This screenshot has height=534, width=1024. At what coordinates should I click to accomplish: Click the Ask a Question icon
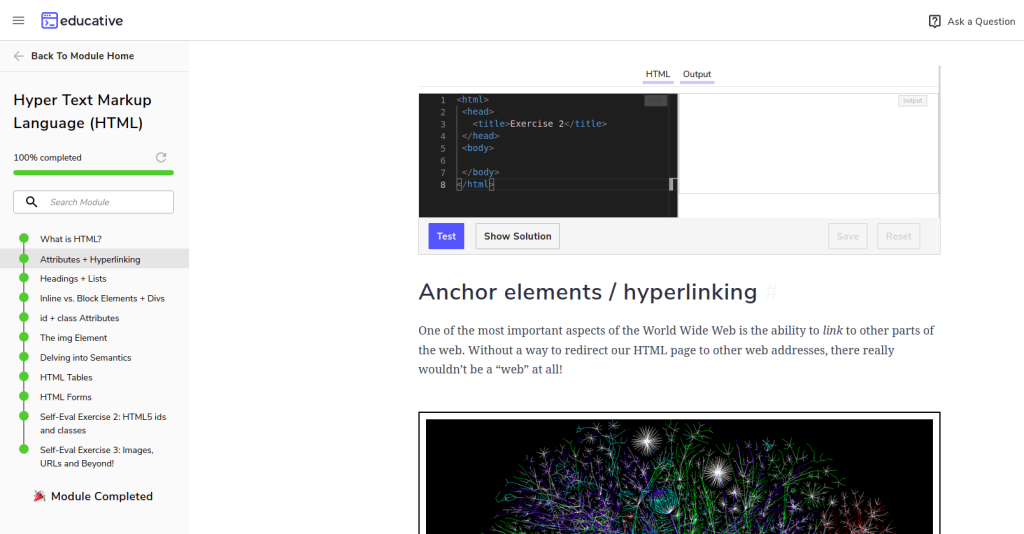click(x=935, y=22)
